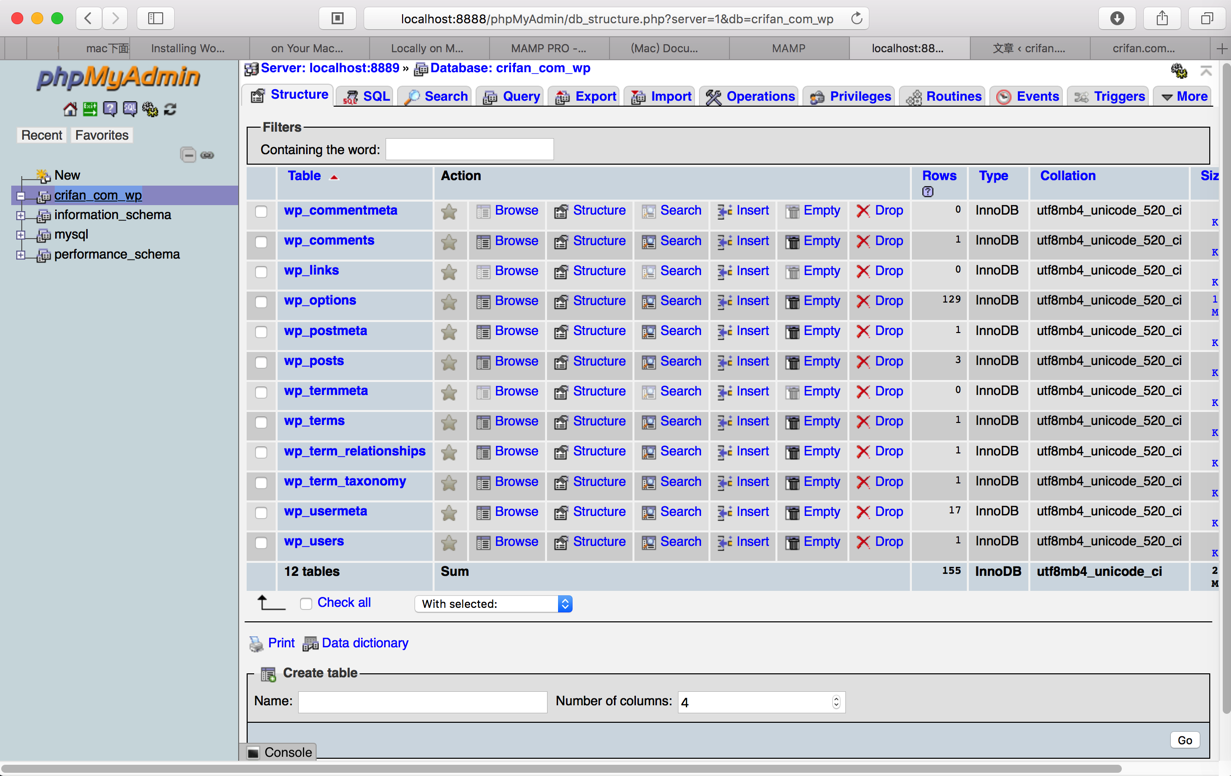Open the More tab dropdown
This screenshot has height=776, width=1231.
tap(1184, 96)
